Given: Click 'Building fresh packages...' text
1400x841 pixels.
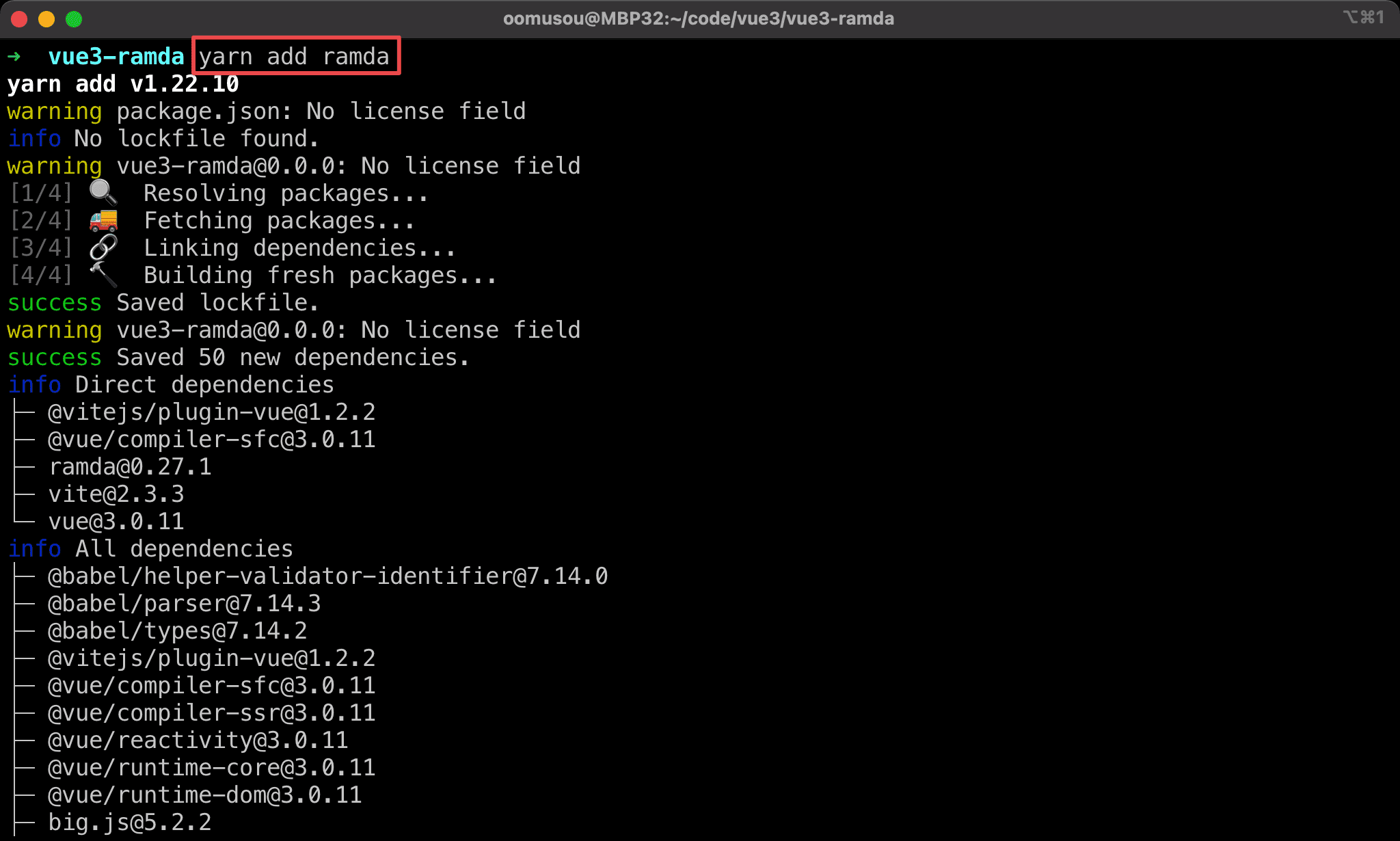Looking at the screenshot, I should pyautogui.click(x=320, y=276).
